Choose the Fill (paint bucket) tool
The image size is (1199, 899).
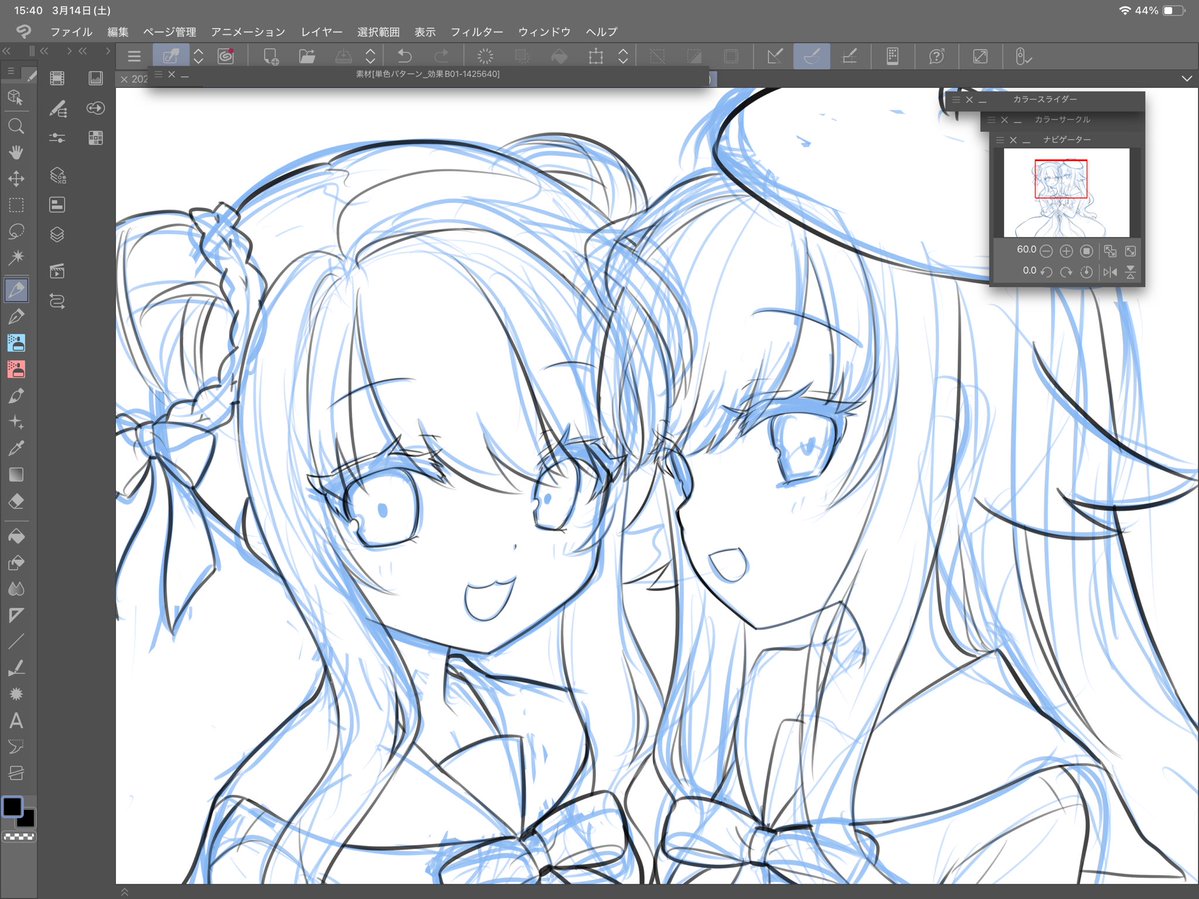(16, 536)
